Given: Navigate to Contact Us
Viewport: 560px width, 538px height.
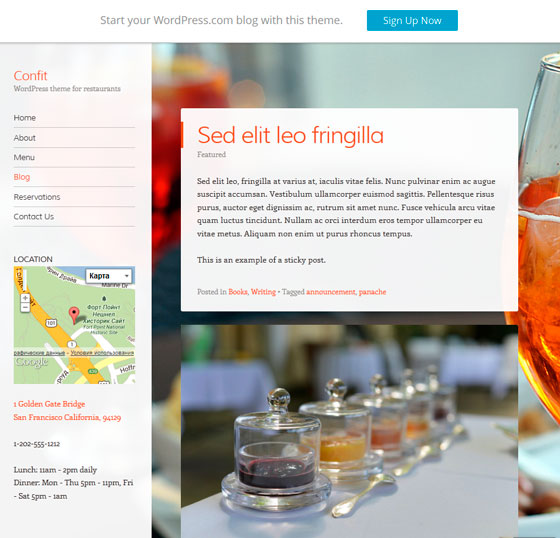Looking at the screenshot, I should 34,216.
